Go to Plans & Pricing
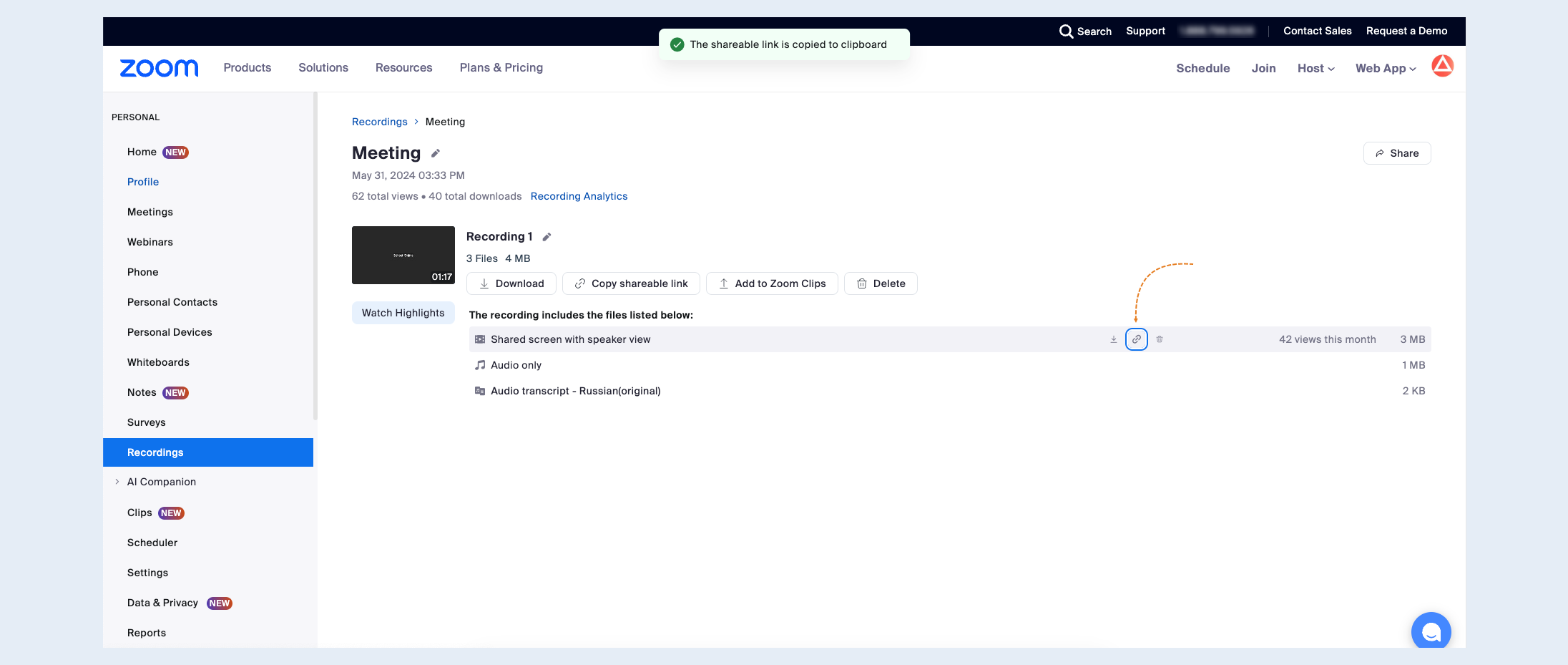 pos(501,67)
